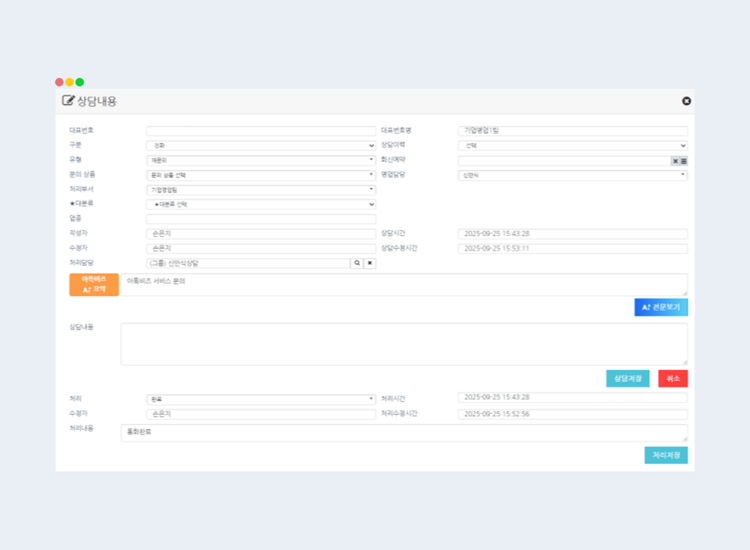
Task: Open the 문의 상품 선택 dropdown
Action: click(x=261, y=175)
